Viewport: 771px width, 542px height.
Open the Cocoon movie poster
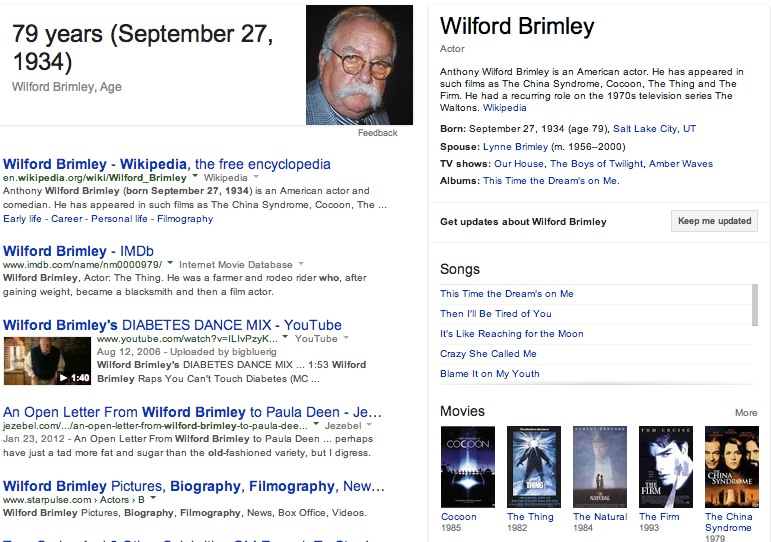468,467
